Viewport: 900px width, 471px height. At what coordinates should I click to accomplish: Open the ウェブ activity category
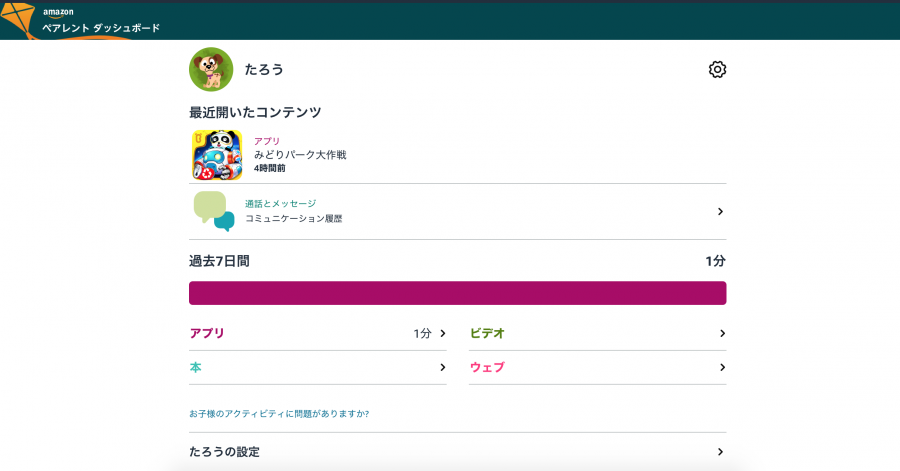(x=487, y=367)
